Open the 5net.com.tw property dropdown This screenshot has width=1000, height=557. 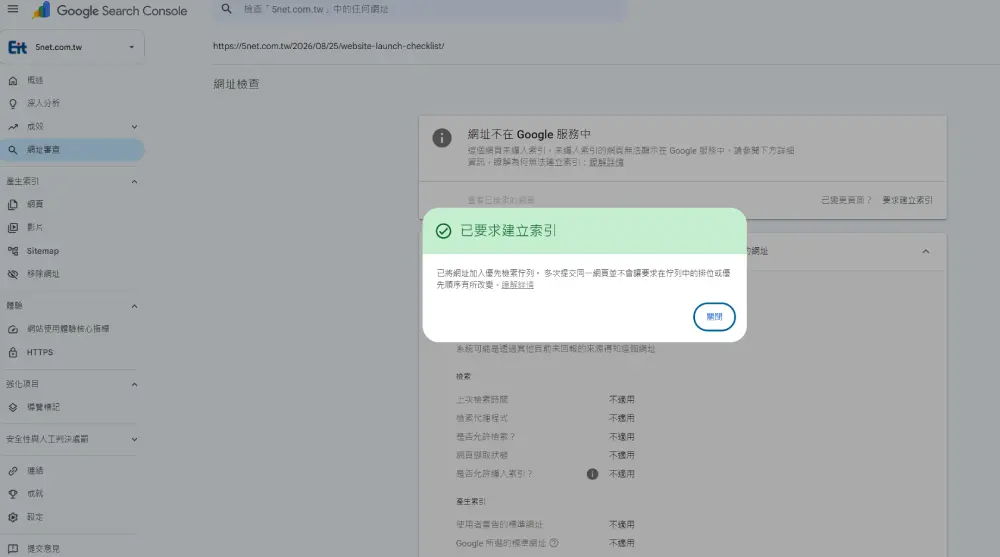(x=72, y=47)
